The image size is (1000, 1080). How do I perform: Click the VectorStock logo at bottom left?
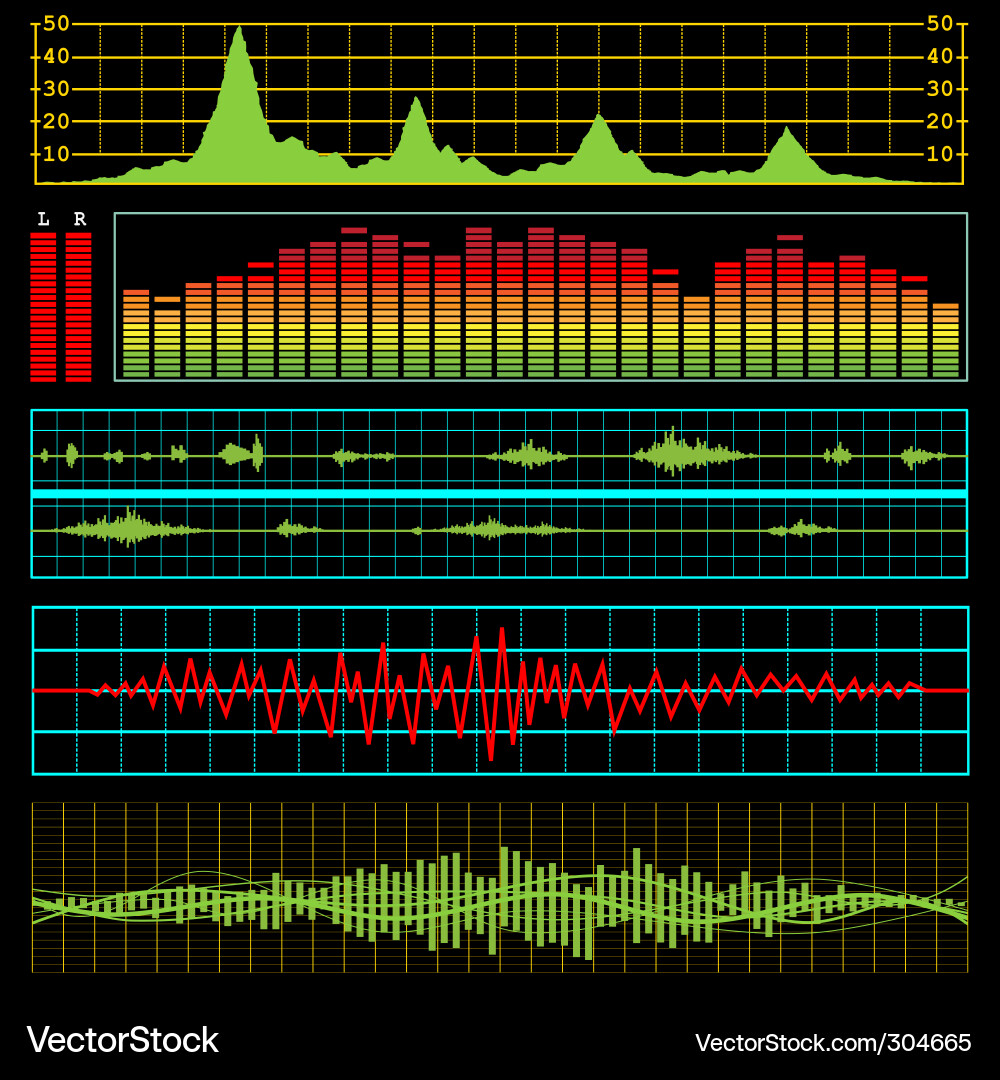point(122,1040)
